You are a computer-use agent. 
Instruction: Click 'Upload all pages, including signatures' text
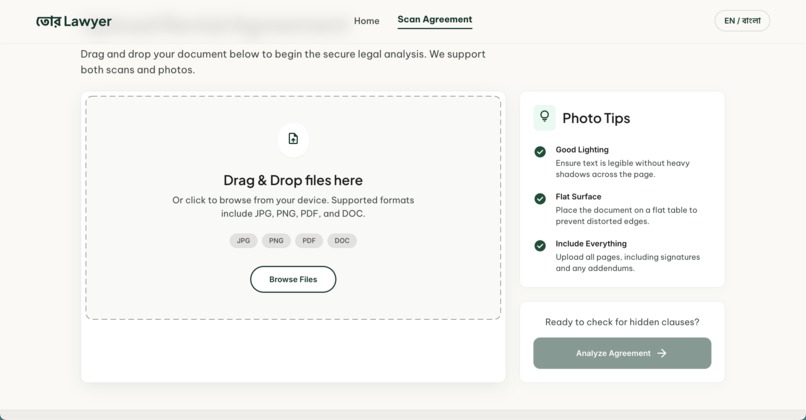click(628, 262)
